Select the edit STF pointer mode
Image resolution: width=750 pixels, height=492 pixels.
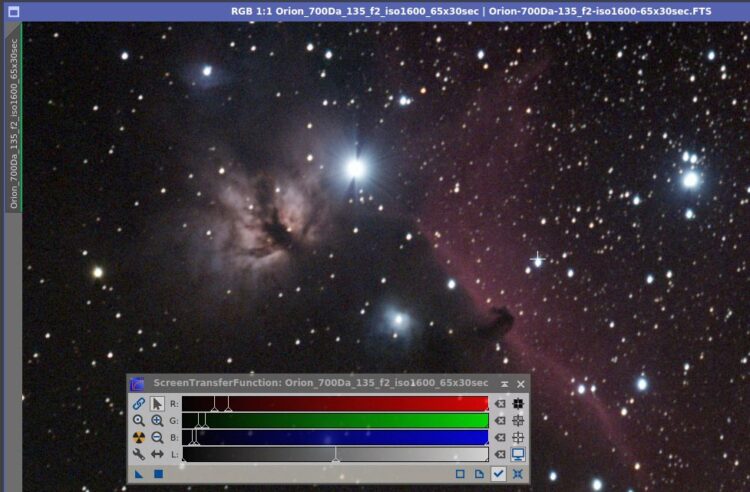[157, 404]
